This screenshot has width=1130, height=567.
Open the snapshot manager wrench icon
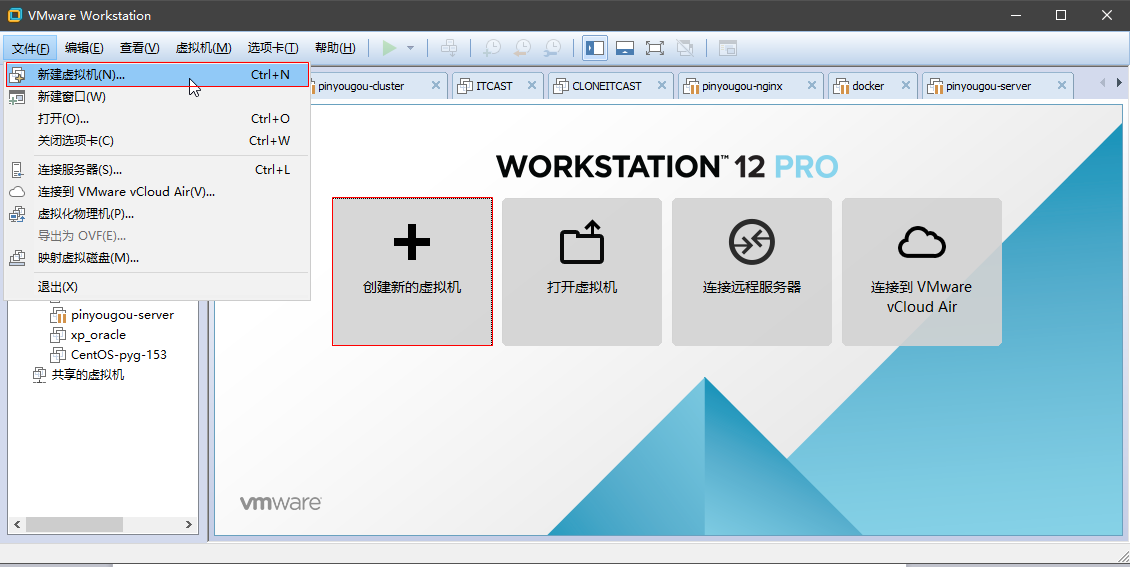[x=552, y=48]
